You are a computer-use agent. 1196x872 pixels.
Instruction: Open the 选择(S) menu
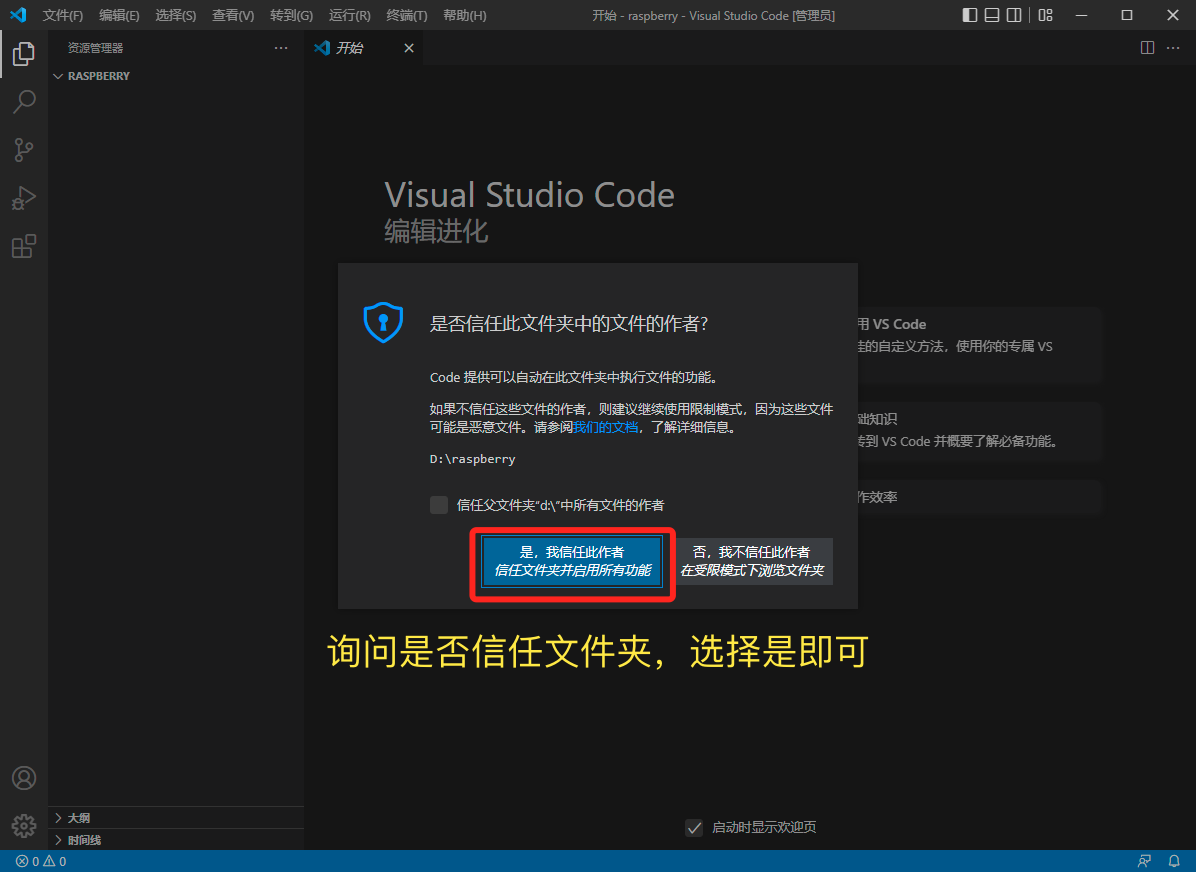[x=175, y=15]
